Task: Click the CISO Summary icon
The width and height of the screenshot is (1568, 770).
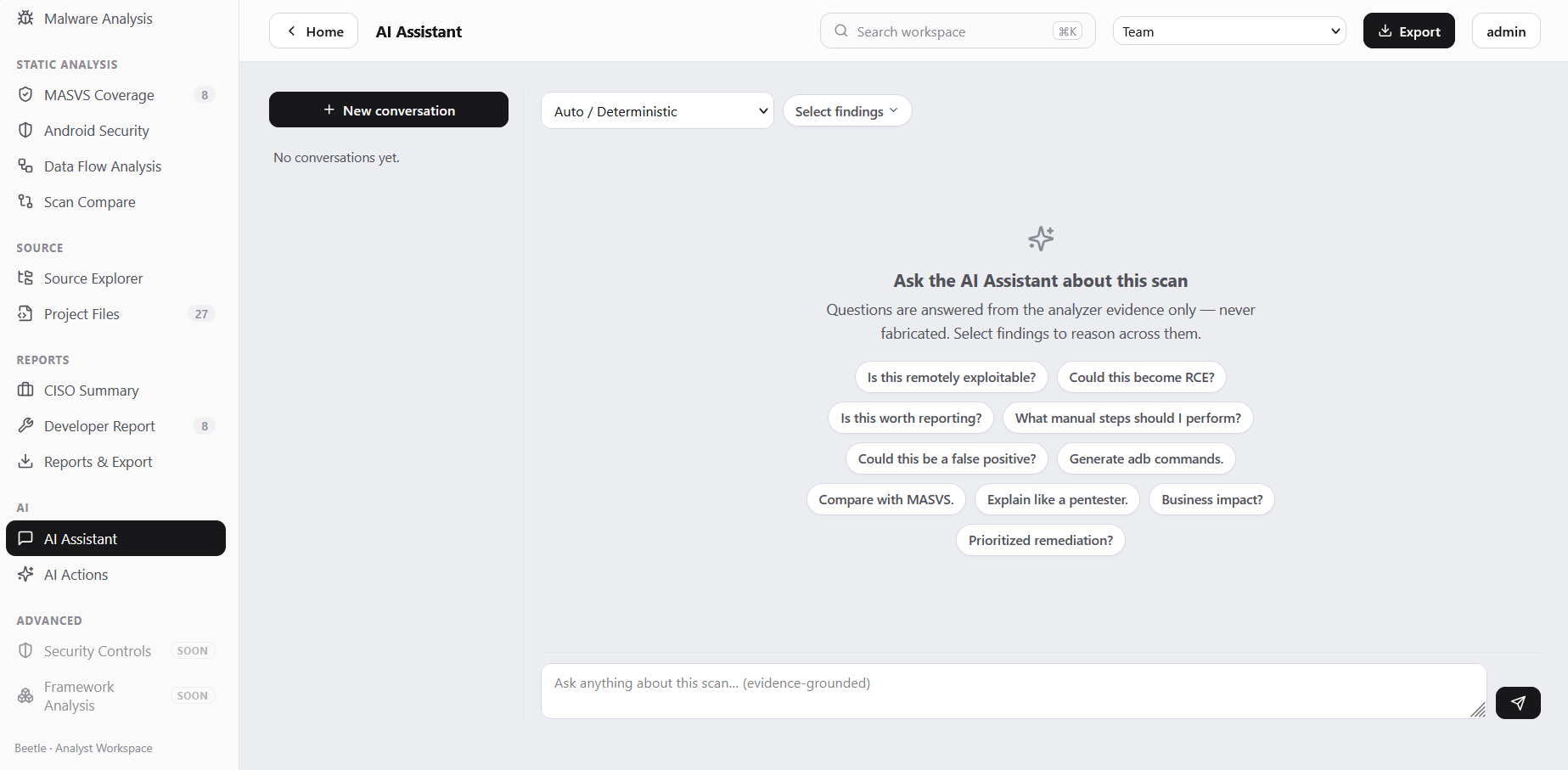Action: (25, 390)
